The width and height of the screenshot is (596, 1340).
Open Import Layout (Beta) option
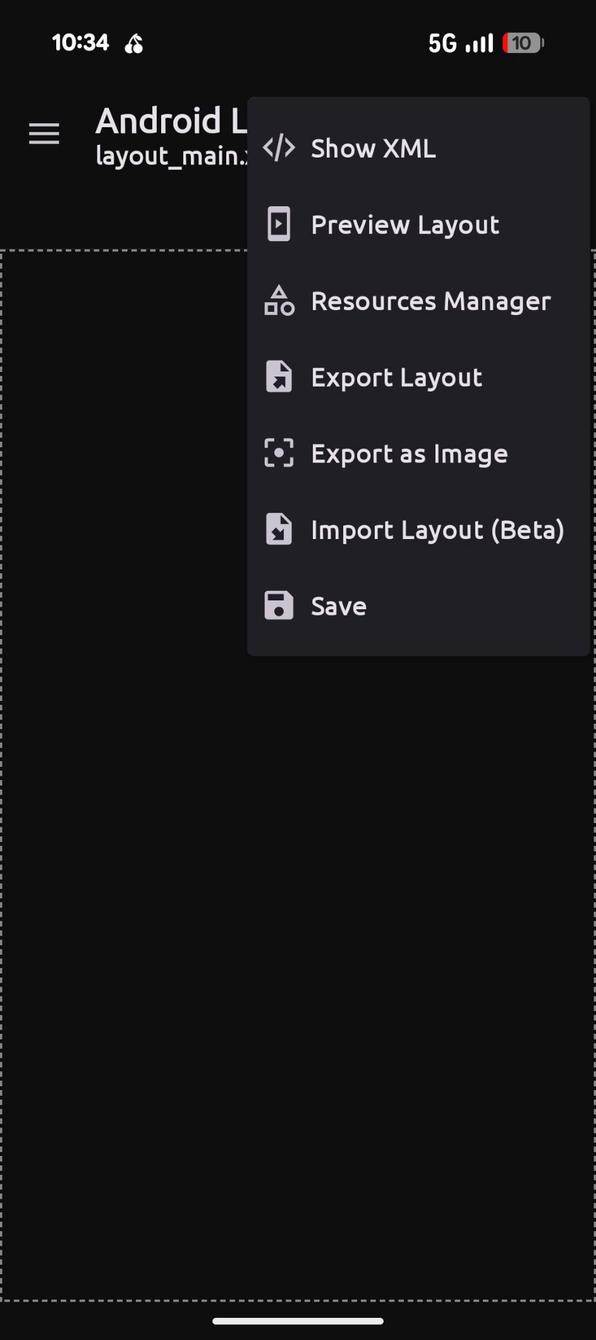click(x=438, y=529)
